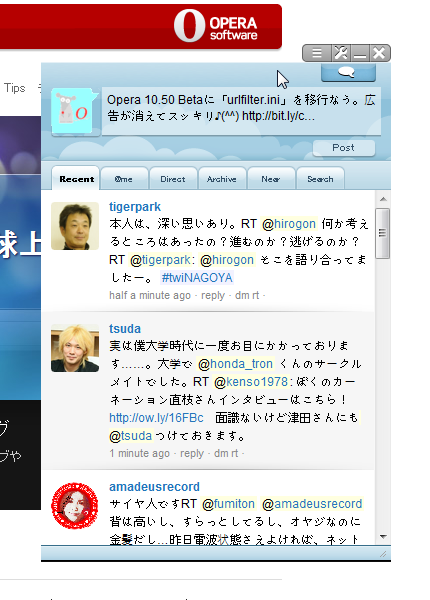Open the widget settings wrench icon

tap(341, 53)
